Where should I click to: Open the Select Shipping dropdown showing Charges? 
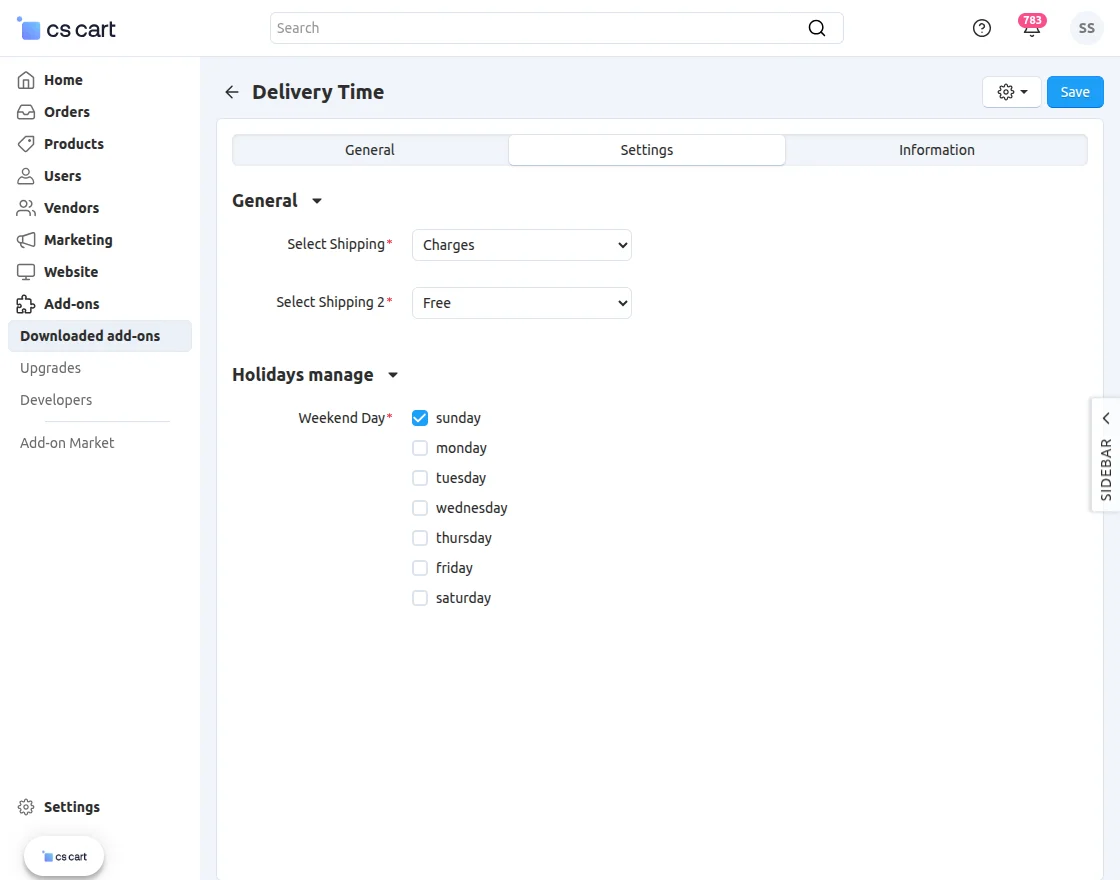pos(521,244)
